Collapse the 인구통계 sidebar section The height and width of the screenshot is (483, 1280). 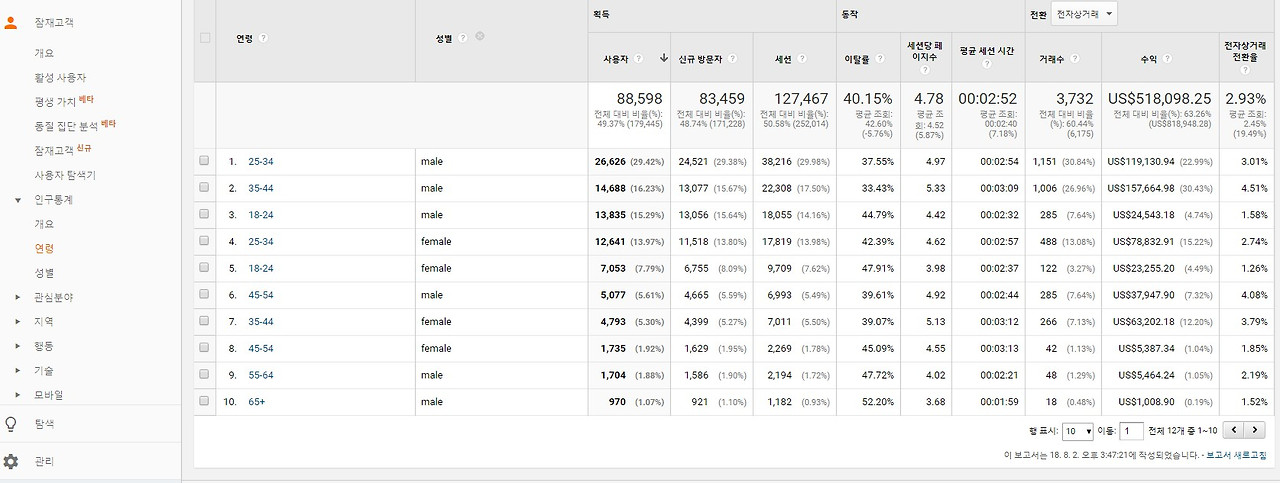click(18, 200)
